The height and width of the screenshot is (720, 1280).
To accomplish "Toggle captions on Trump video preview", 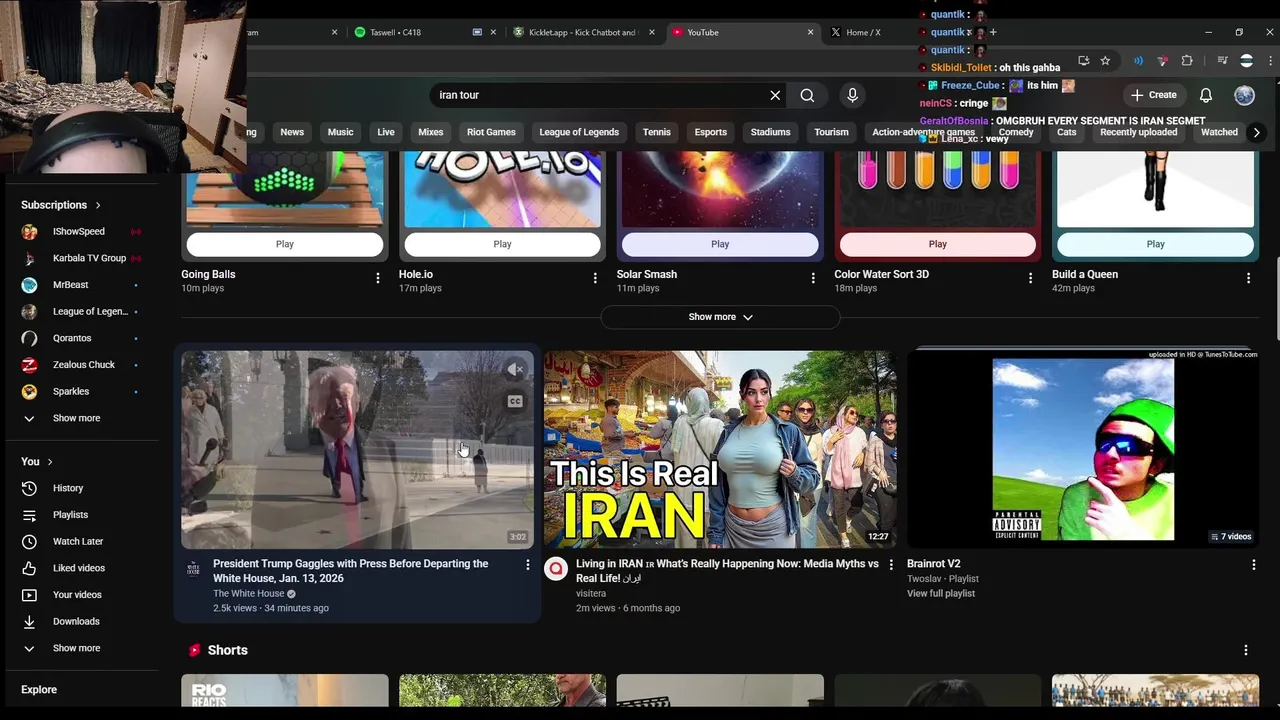I will point(516,401).
